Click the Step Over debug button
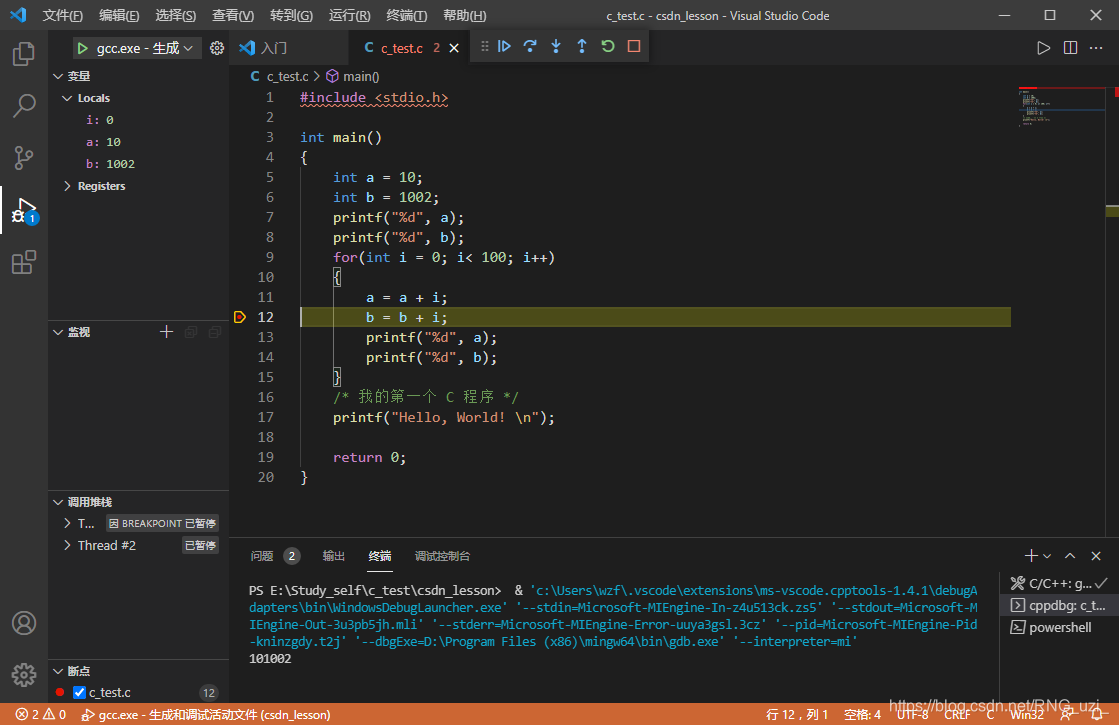 pos(530,46)
